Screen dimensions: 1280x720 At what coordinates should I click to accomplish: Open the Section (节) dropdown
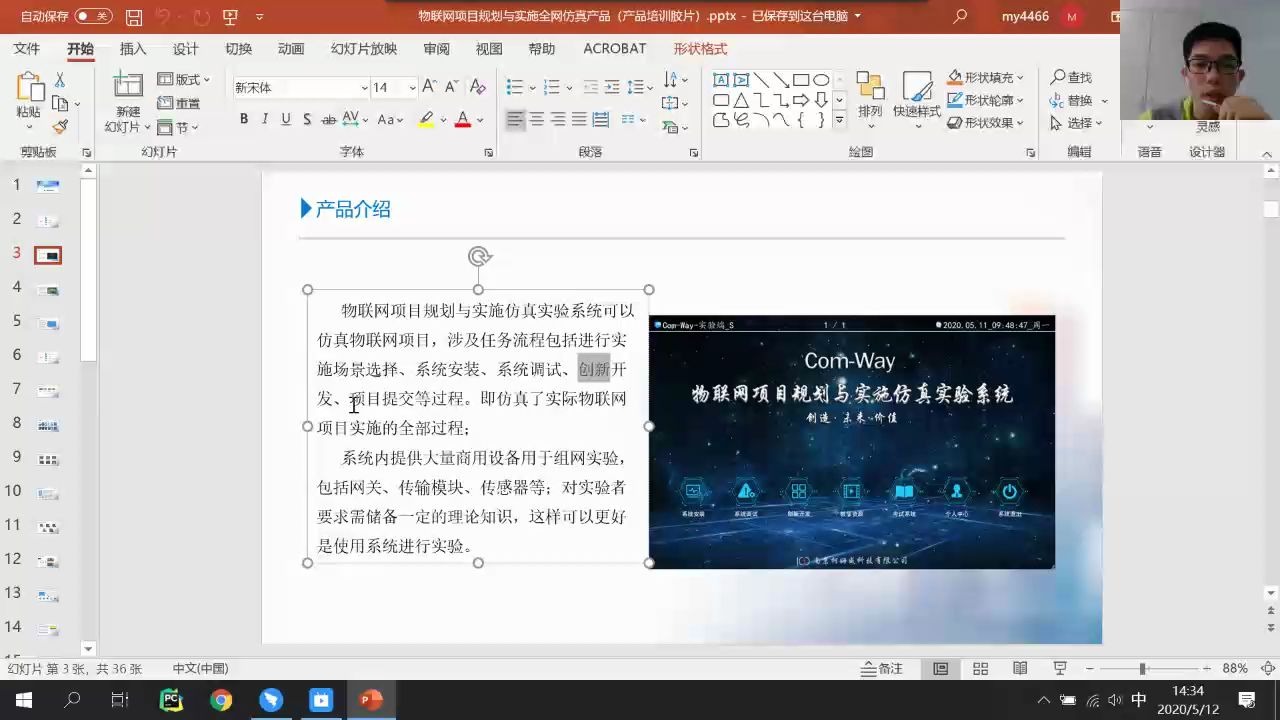pyautogui.click(x=179, y=127)
